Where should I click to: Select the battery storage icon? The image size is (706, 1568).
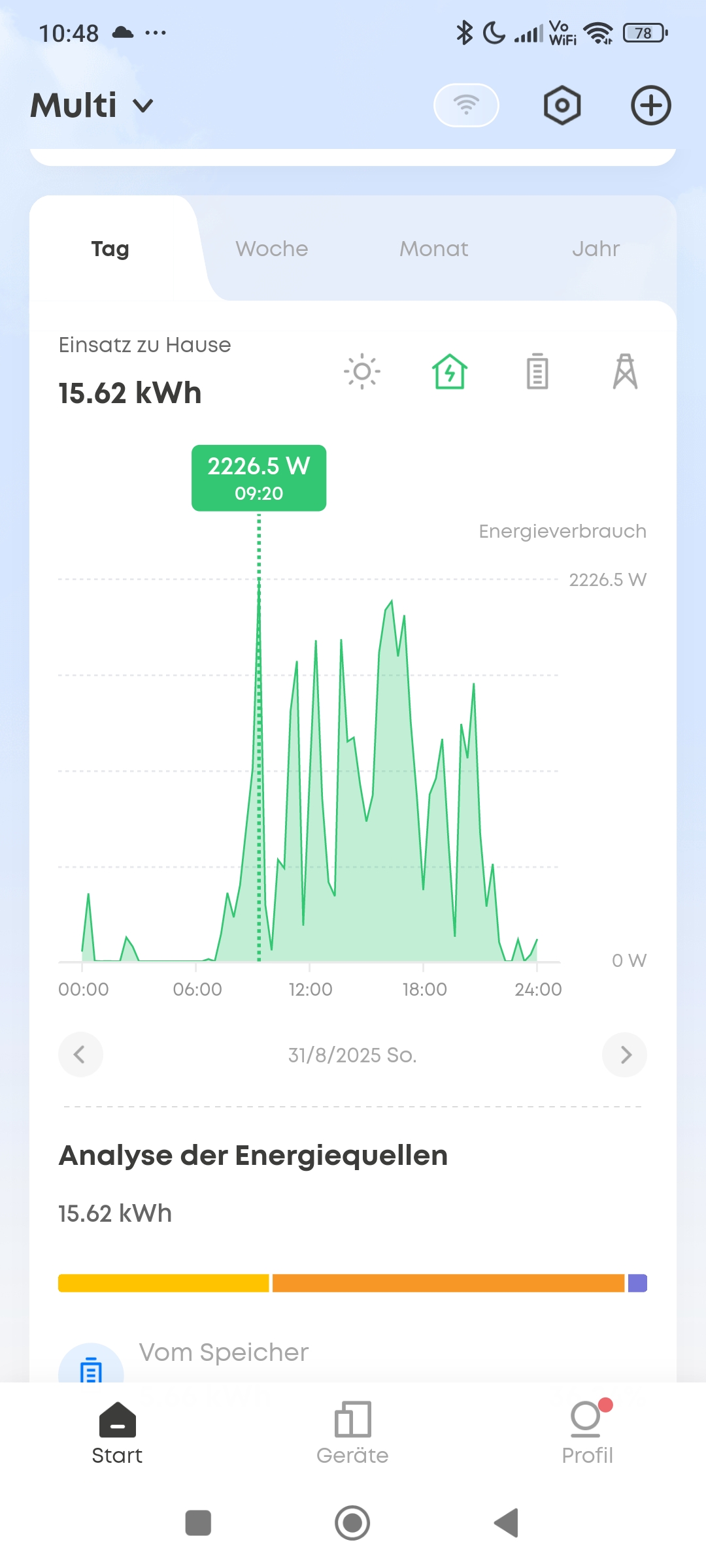[x=537, y=372]
